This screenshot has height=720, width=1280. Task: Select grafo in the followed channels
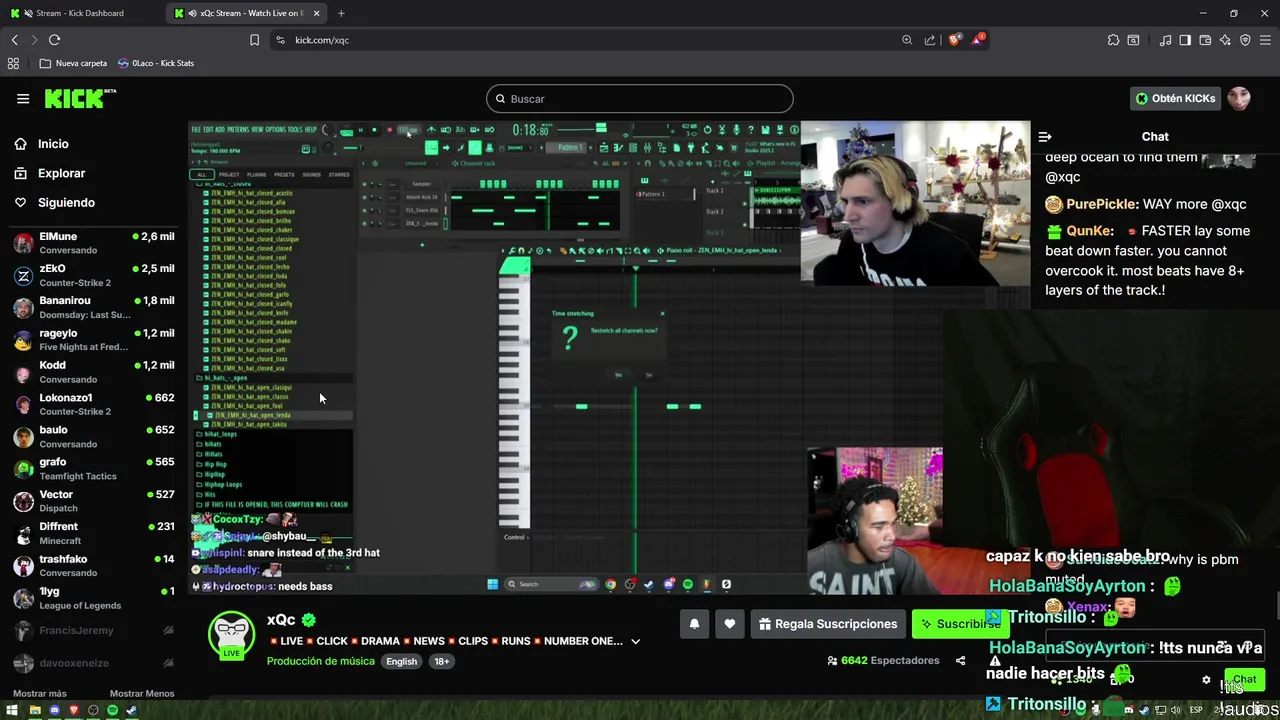point(93,468)
